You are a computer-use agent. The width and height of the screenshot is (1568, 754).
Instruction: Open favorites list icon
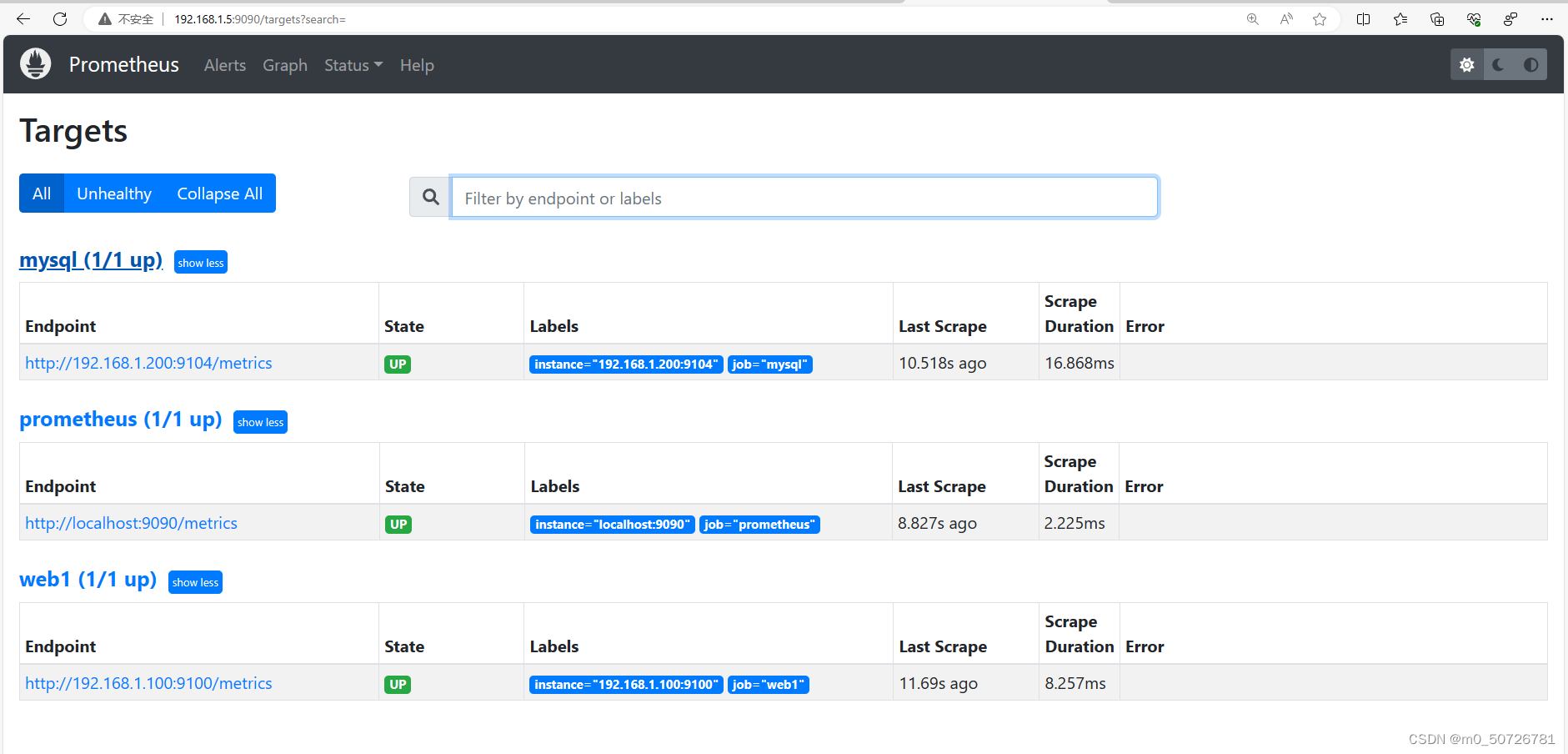[x=1400, y=18]
